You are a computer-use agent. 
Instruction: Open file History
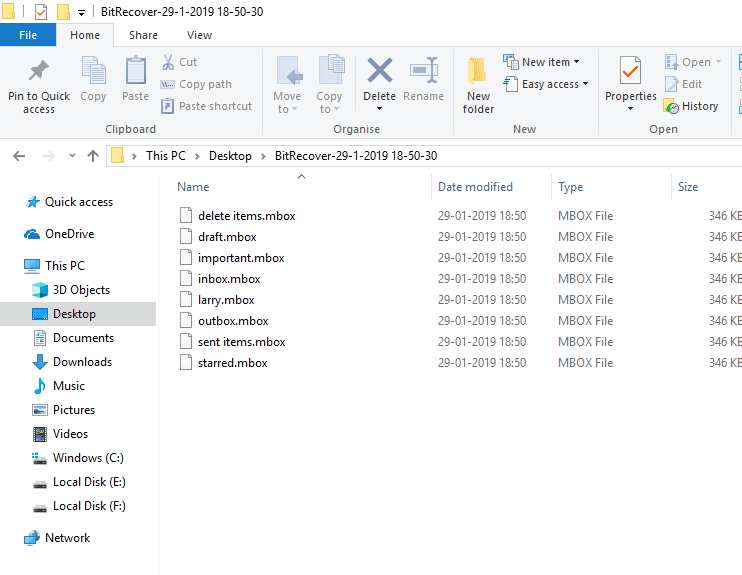point(691,106)
